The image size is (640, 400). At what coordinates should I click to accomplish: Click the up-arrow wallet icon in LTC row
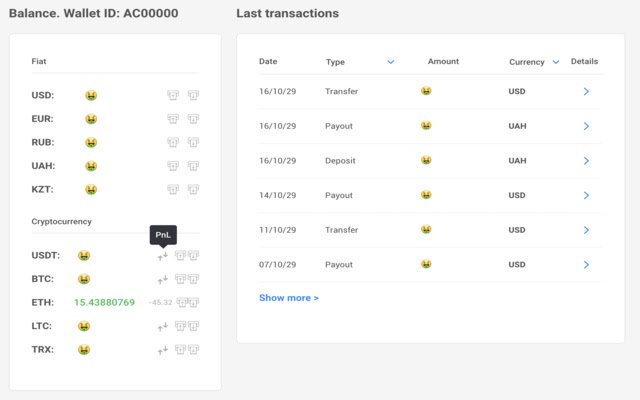[x=180, y=326]
